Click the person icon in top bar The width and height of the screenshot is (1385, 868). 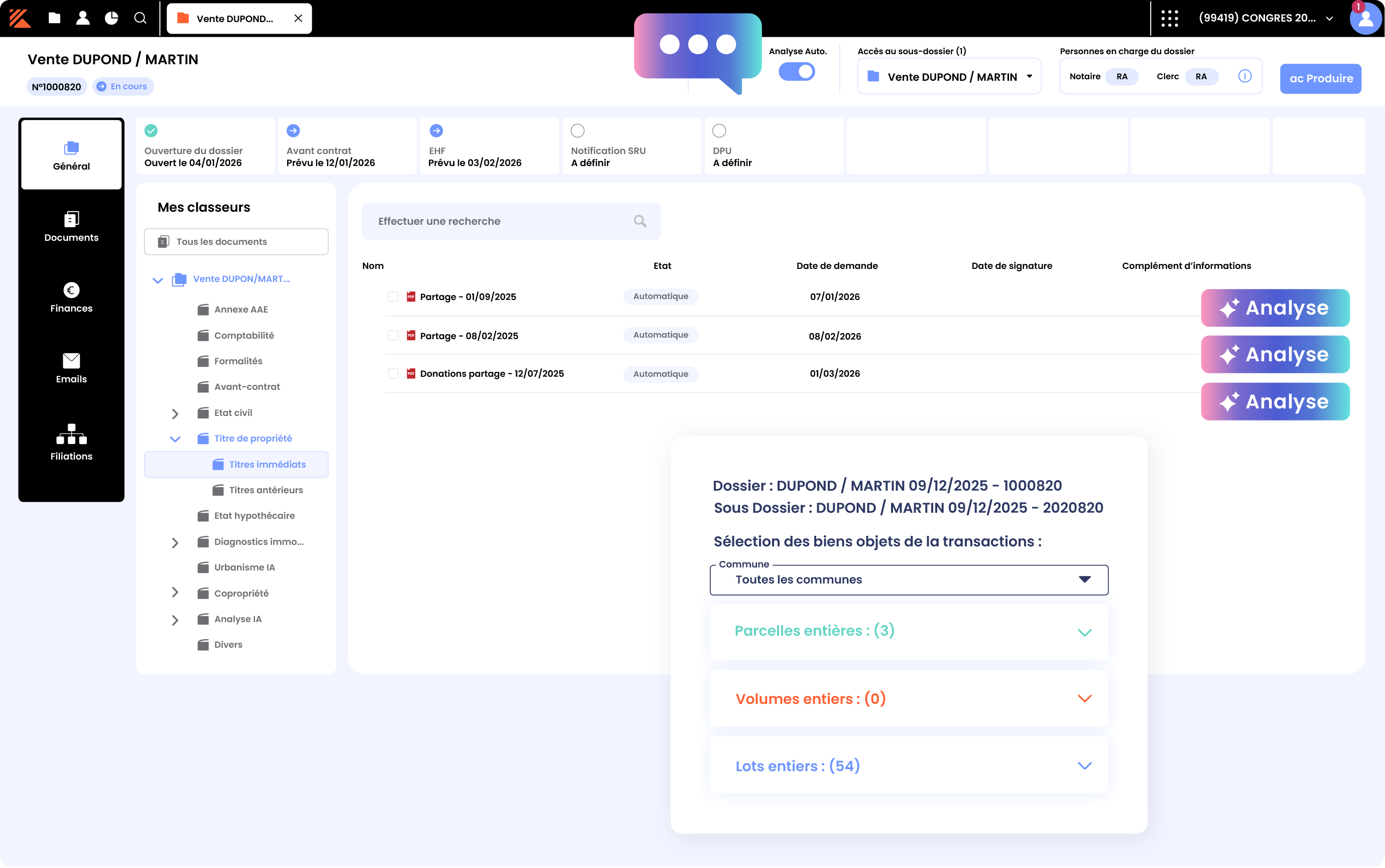(83, 19)
